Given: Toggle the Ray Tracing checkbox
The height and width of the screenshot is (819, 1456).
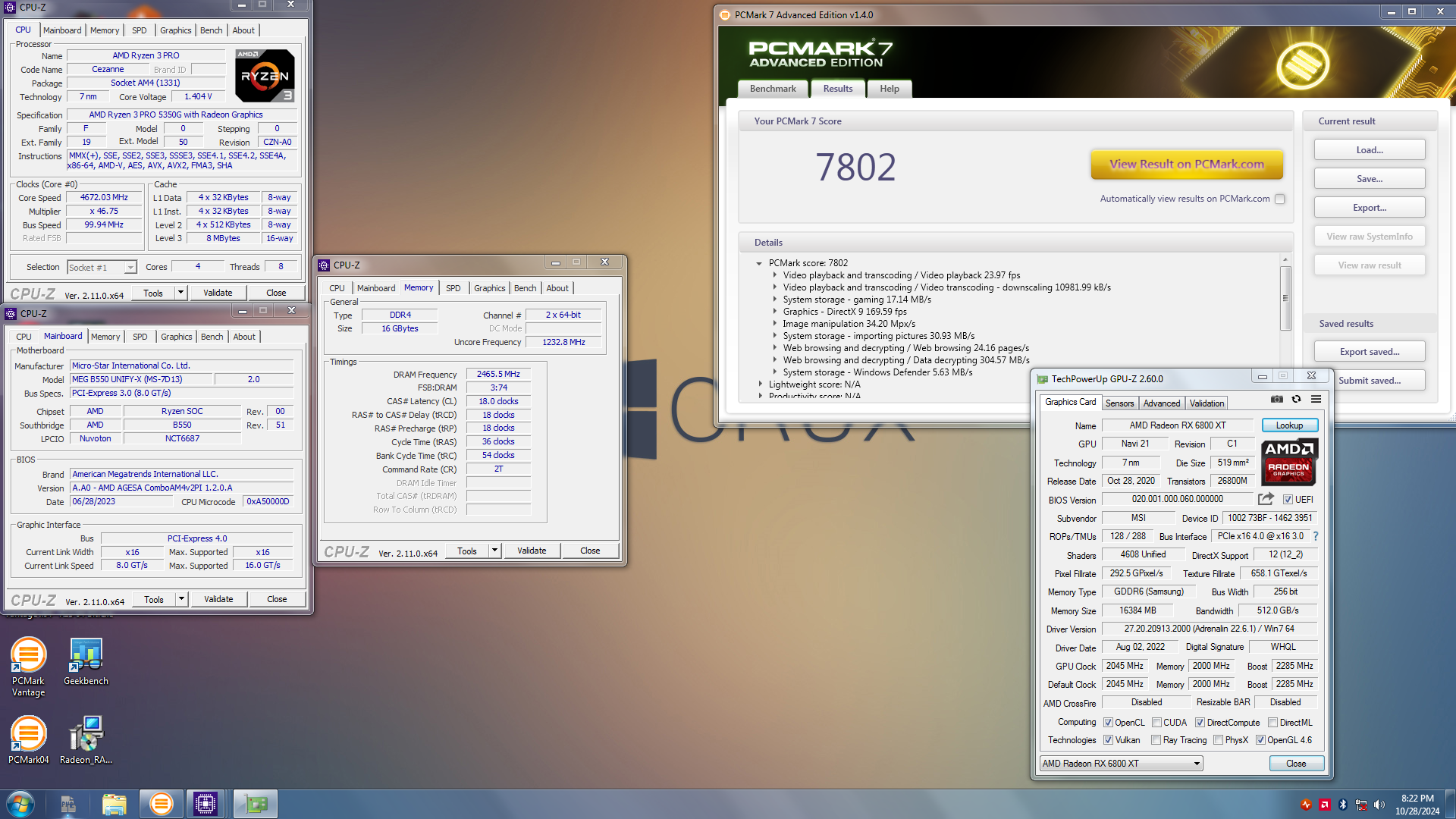Looking at the screenshot, I should pos(1156,740).
